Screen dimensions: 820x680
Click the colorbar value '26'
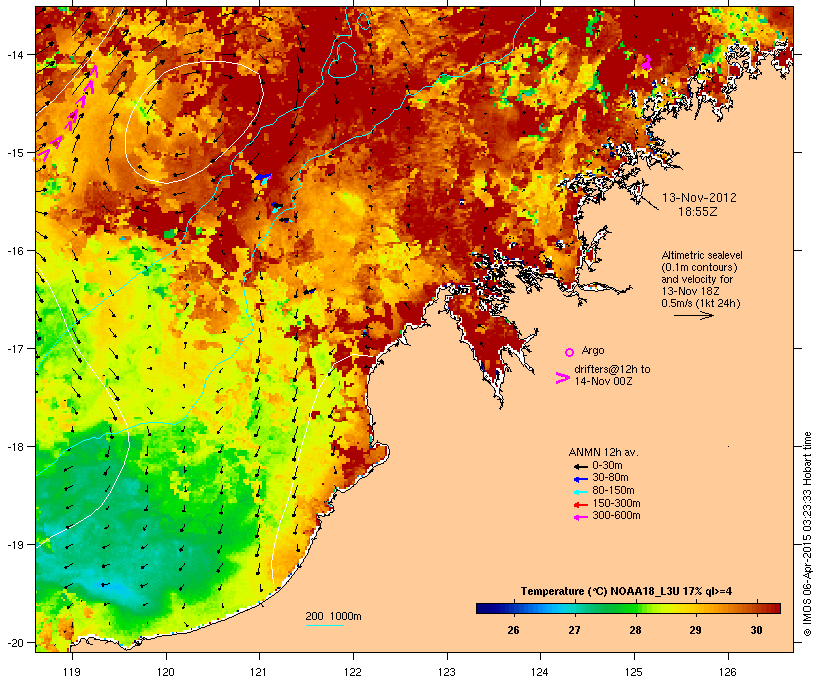(513, 630)
